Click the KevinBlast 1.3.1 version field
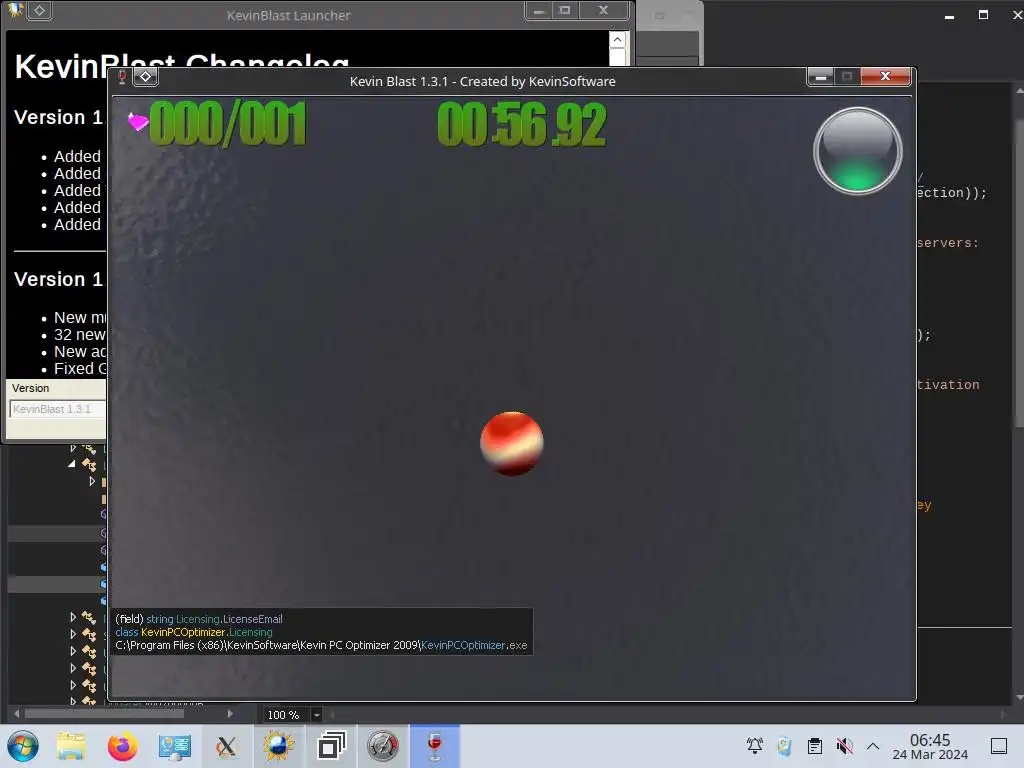Screen dimensions: 1024x768 tap(57, 409)
